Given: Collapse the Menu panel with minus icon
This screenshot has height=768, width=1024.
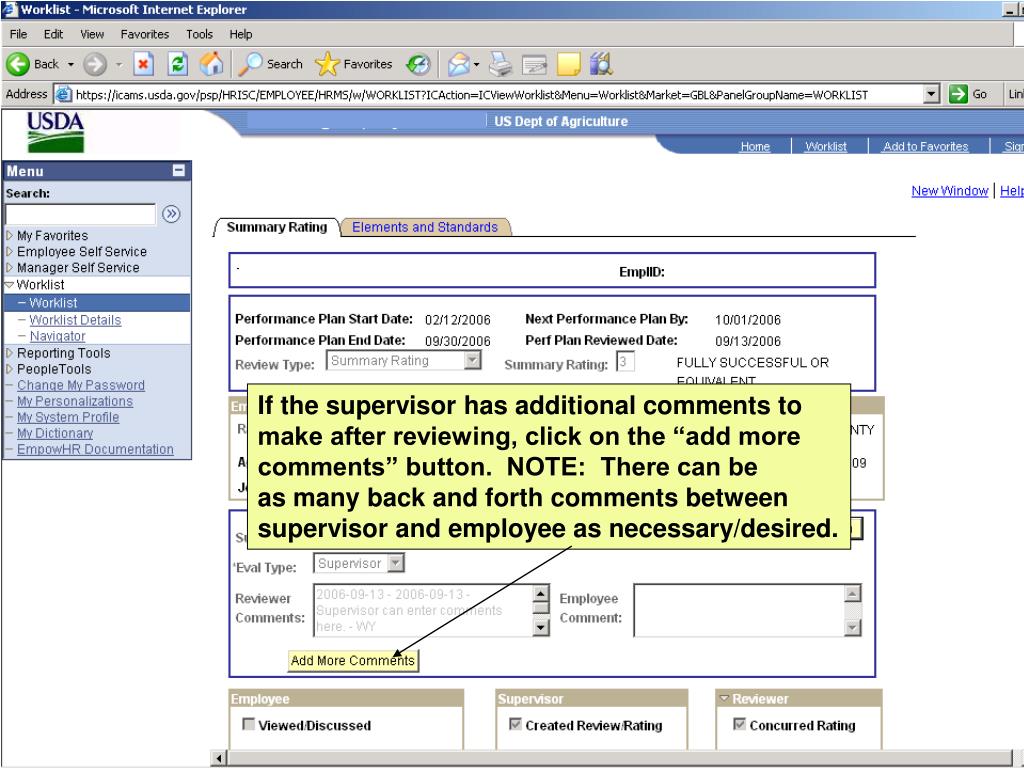Looking at the screenshot, I should click(178, 171).
